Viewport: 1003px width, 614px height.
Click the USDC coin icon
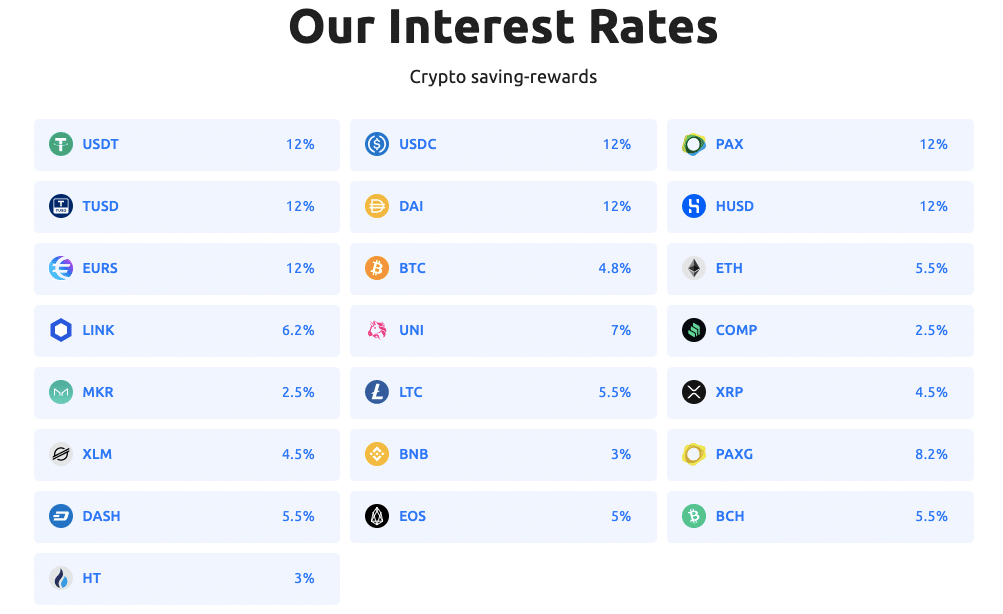coord(378,144)
